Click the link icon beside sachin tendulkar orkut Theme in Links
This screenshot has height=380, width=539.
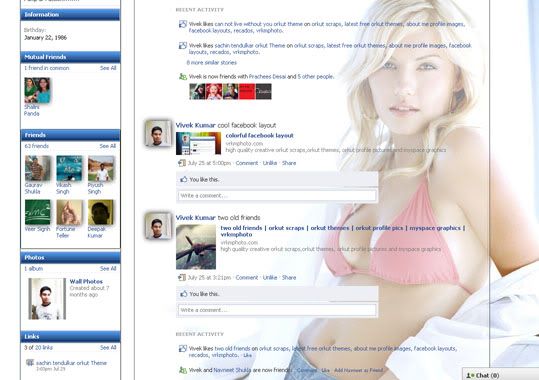pyautogui.click(x=30, y=362)
